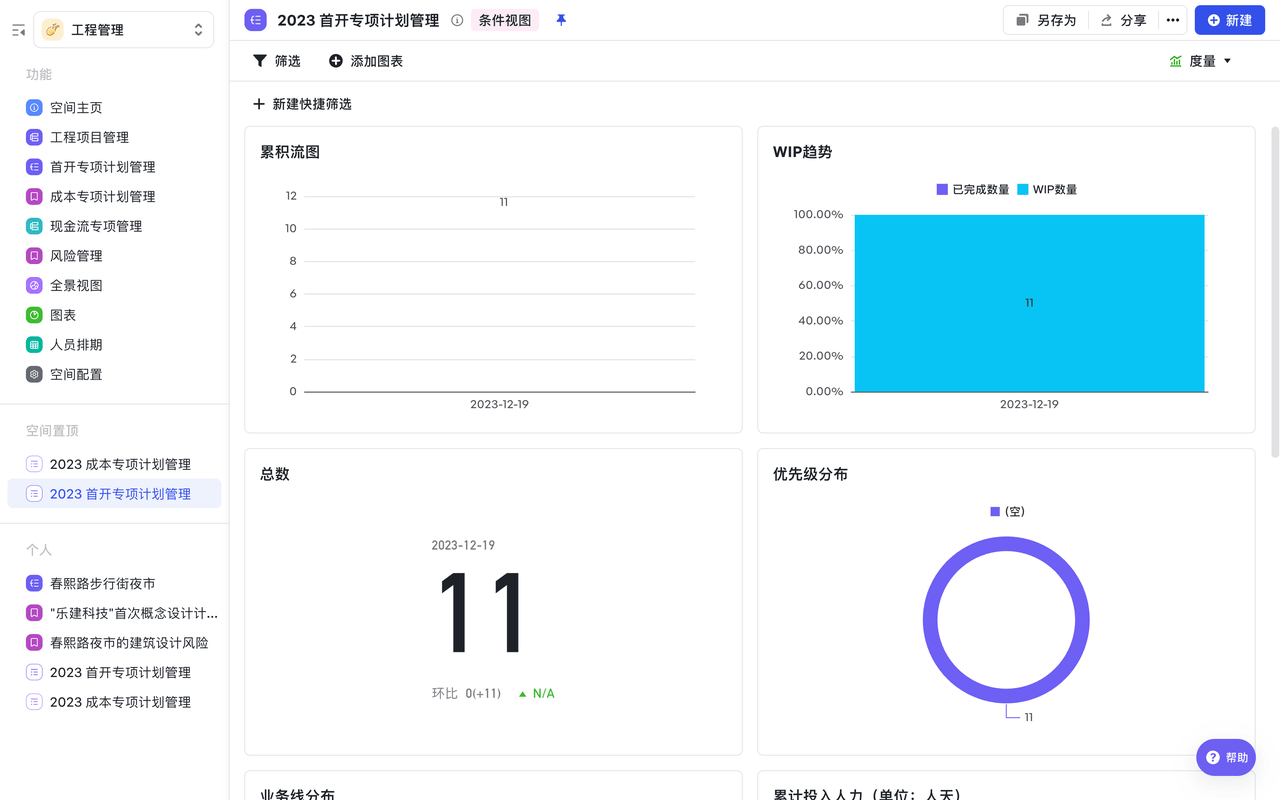Screen dimensions: 1280x800
Task: Click the 空间主页 icon in the sidebar
Action: 34,107
